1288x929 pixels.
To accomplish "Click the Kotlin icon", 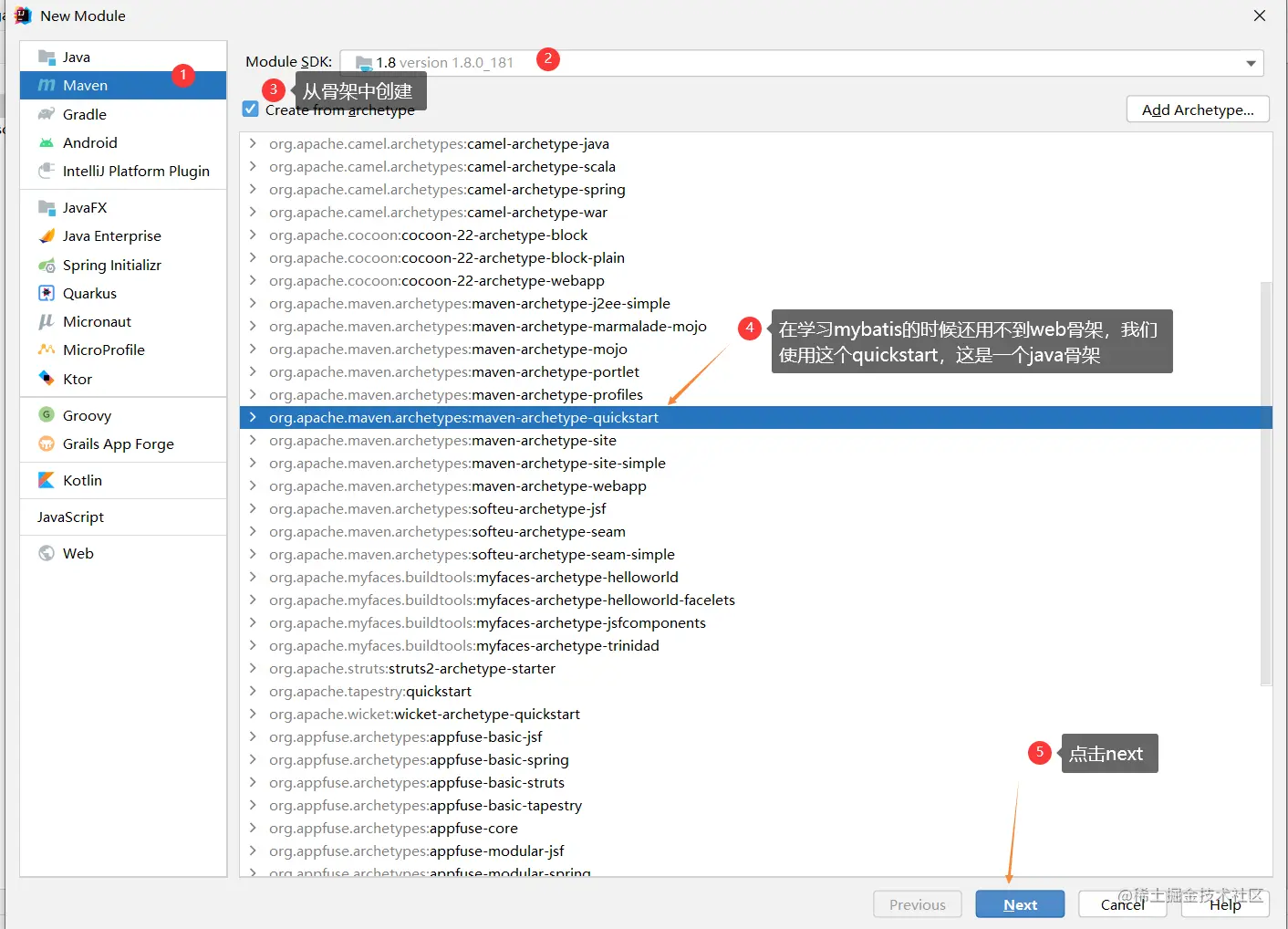I will 47,480.
